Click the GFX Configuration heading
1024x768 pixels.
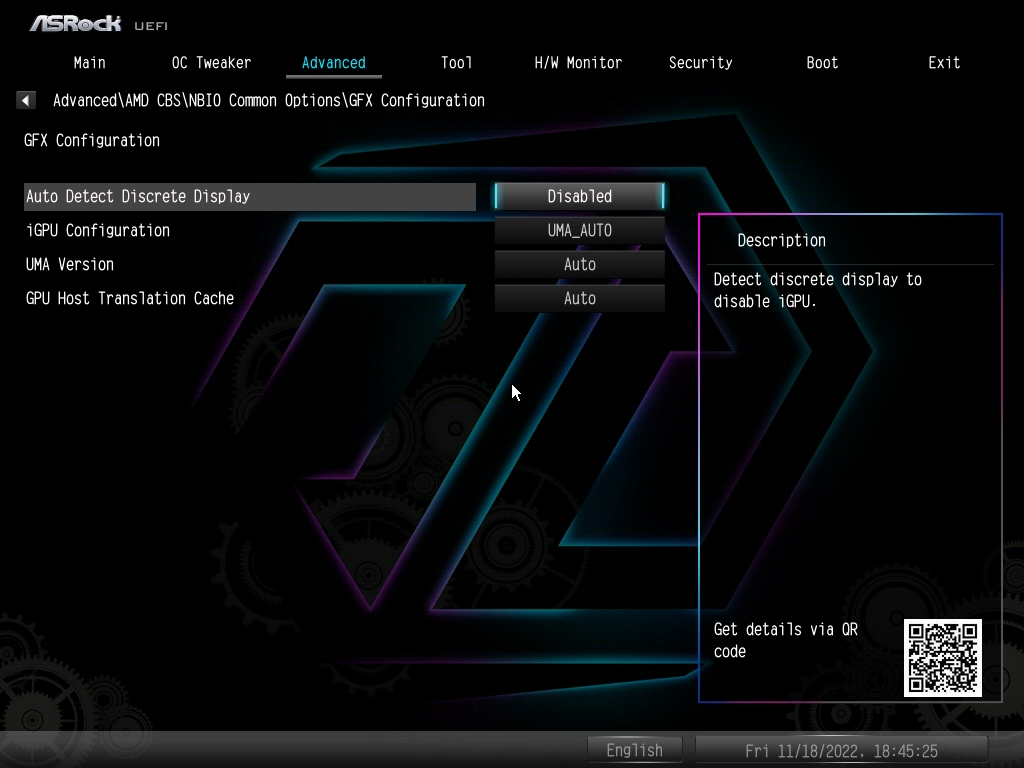pos(92,140)
